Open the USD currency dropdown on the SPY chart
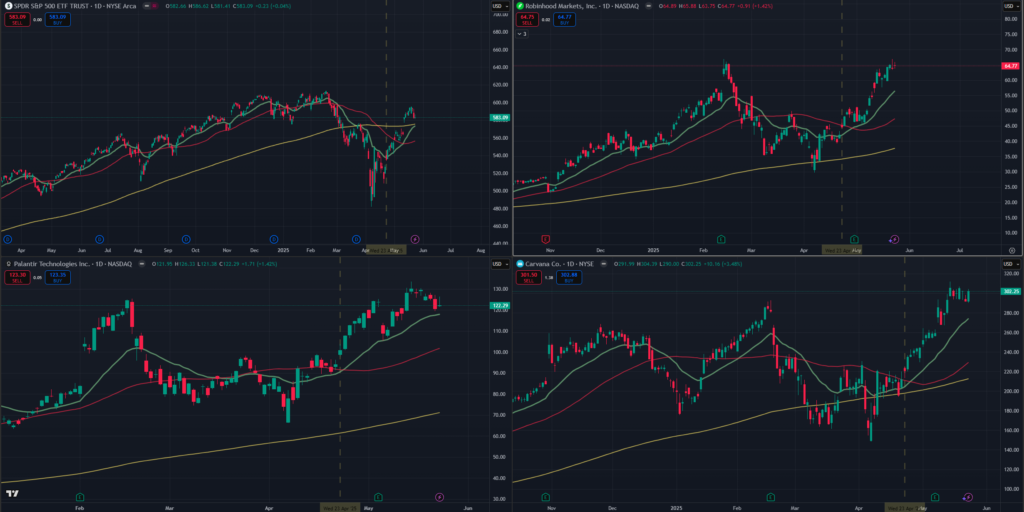The image size is (1024, 512). coord(497,8)
